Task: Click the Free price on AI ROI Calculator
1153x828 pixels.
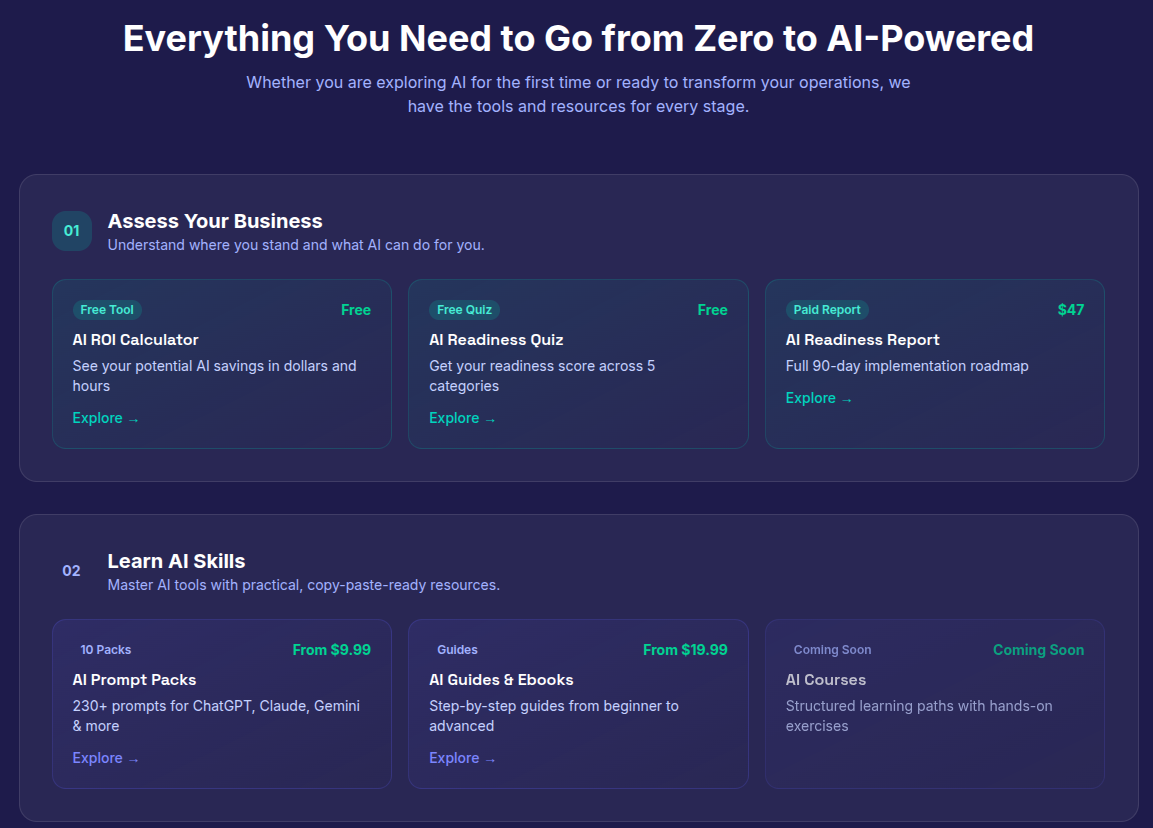Action: click(356, 310)
